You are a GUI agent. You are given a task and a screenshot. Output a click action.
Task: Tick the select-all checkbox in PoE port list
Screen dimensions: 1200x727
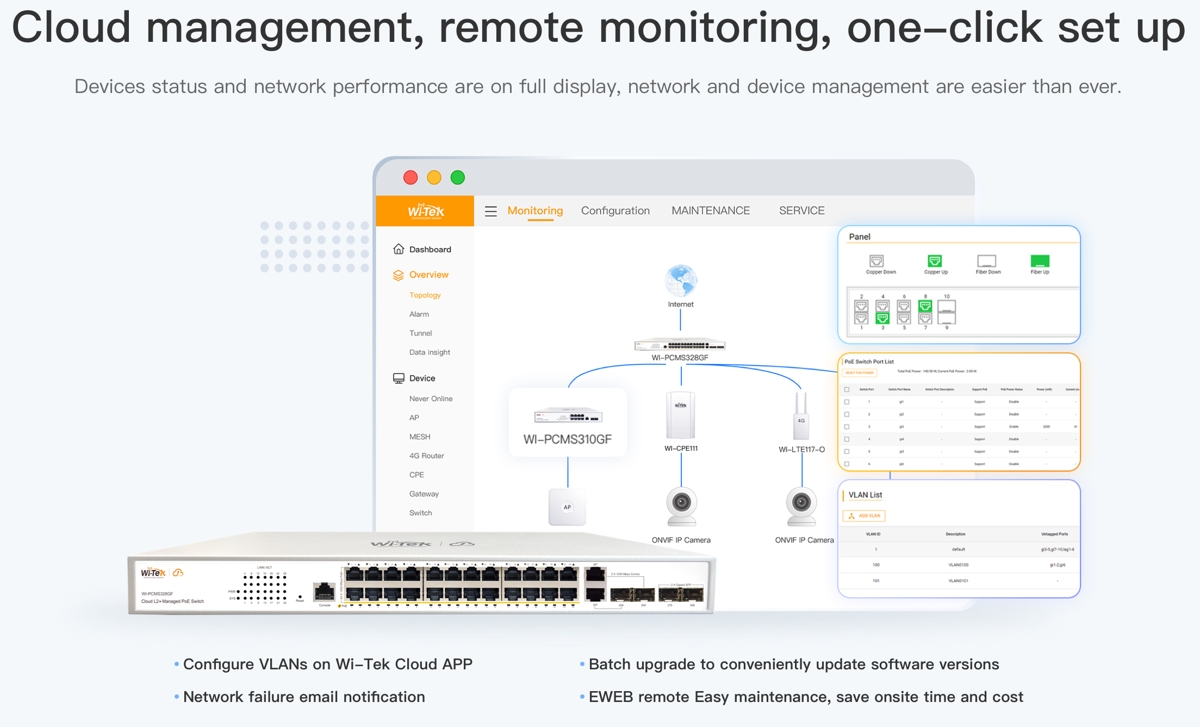click(x=847, y=388)
